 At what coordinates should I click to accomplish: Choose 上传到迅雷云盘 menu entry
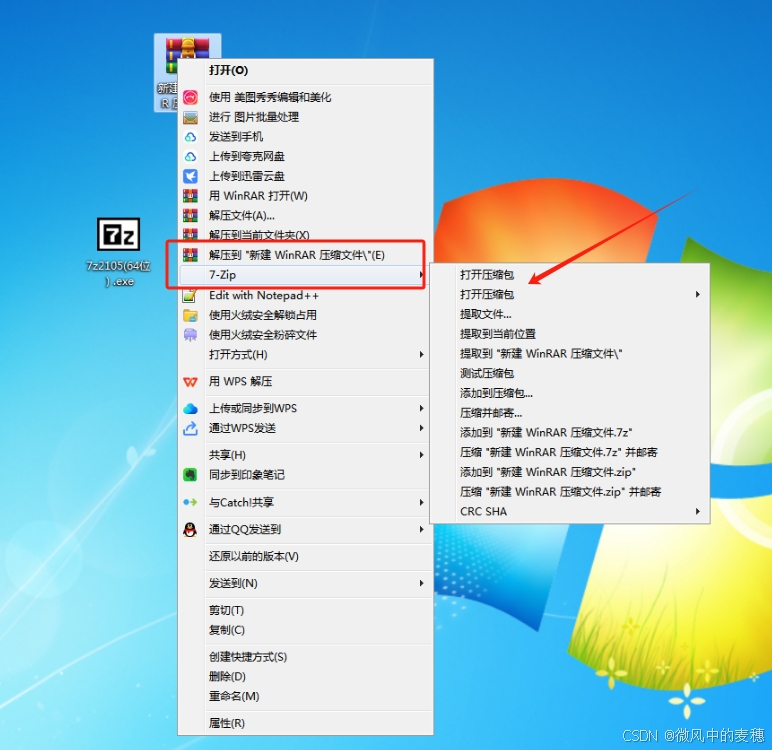[305, 176]
